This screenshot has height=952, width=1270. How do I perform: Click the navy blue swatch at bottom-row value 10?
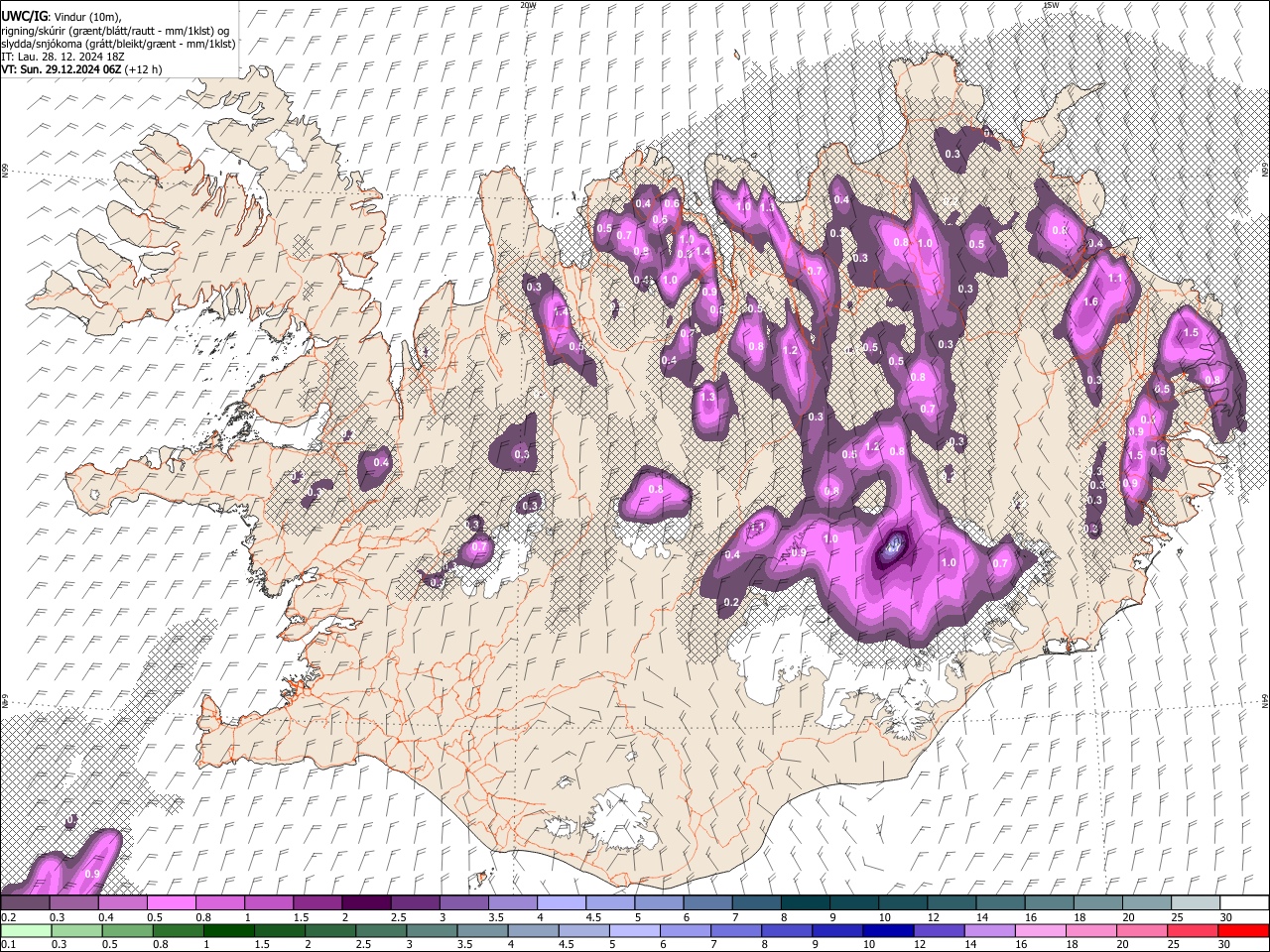[888, 930]
